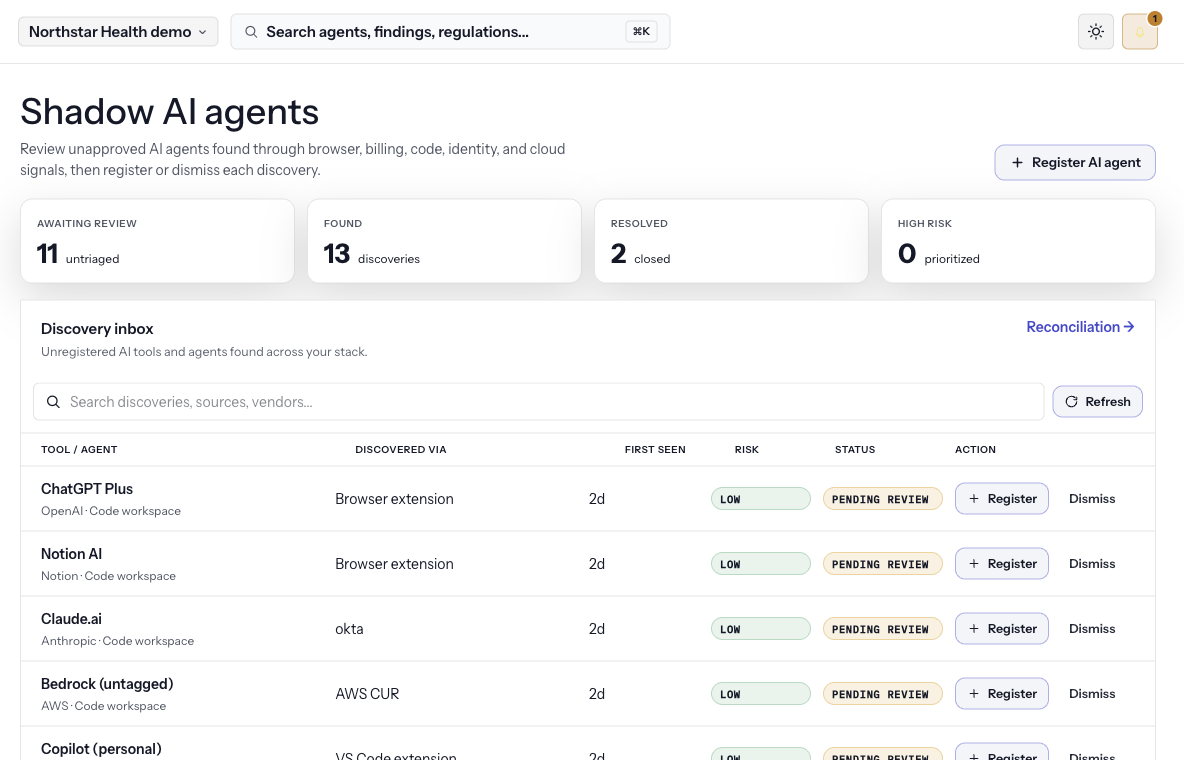Click Browser extension in the Notion AI row
This screenshot has width=1184, height=760.
tap(394, 564)
